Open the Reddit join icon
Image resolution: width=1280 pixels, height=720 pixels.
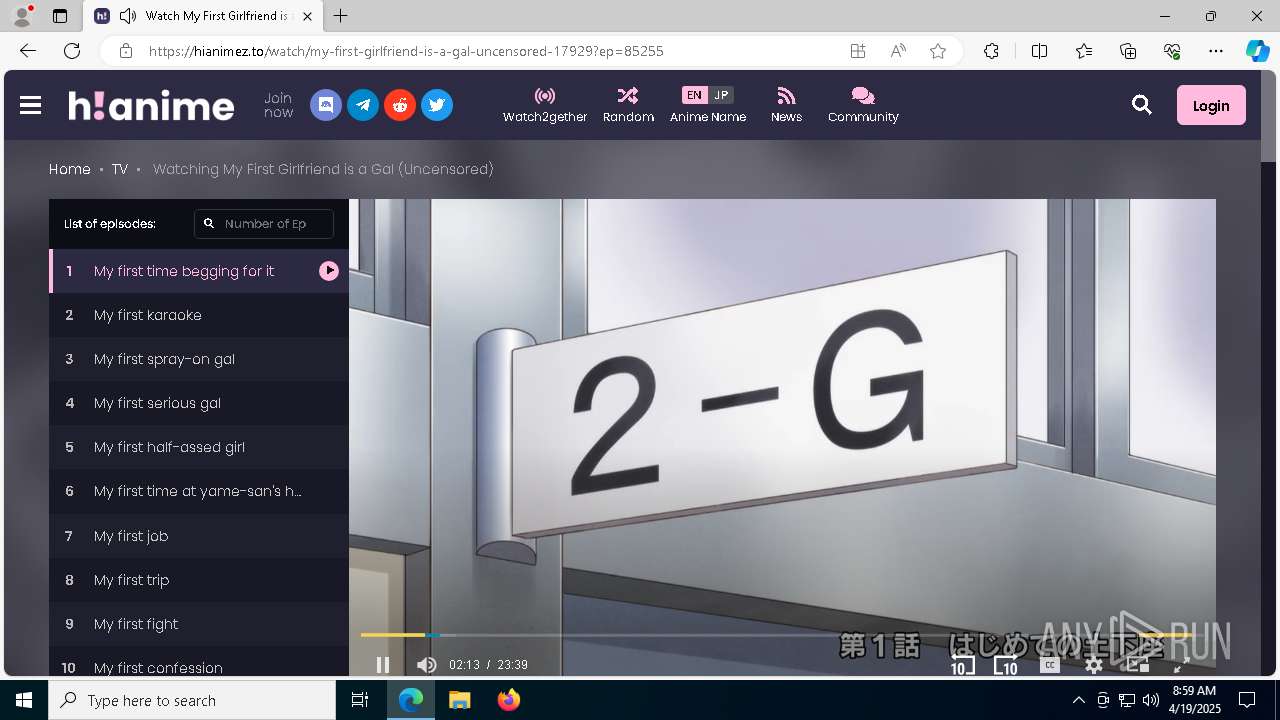coord(400,105)
